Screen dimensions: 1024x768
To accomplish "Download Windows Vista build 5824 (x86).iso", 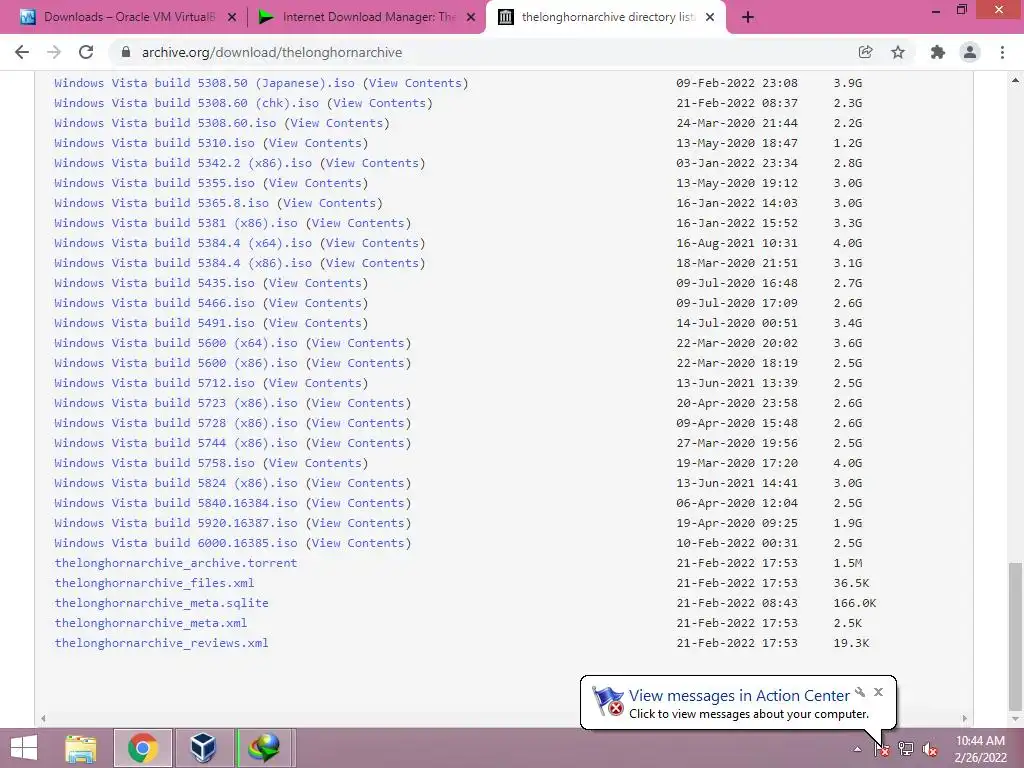I will coord(176,483).
